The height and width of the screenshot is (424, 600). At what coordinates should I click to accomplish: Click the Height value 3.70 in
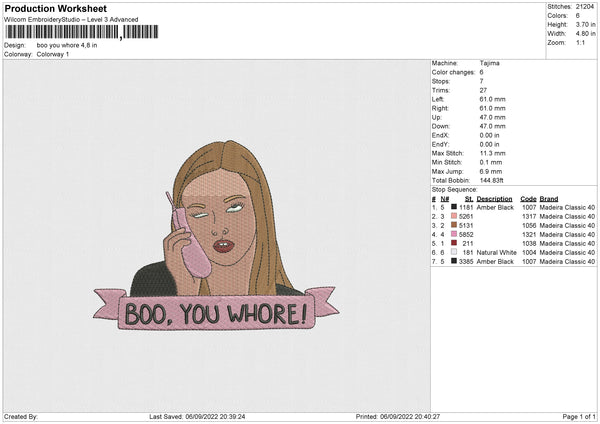[x=585, y=24]
